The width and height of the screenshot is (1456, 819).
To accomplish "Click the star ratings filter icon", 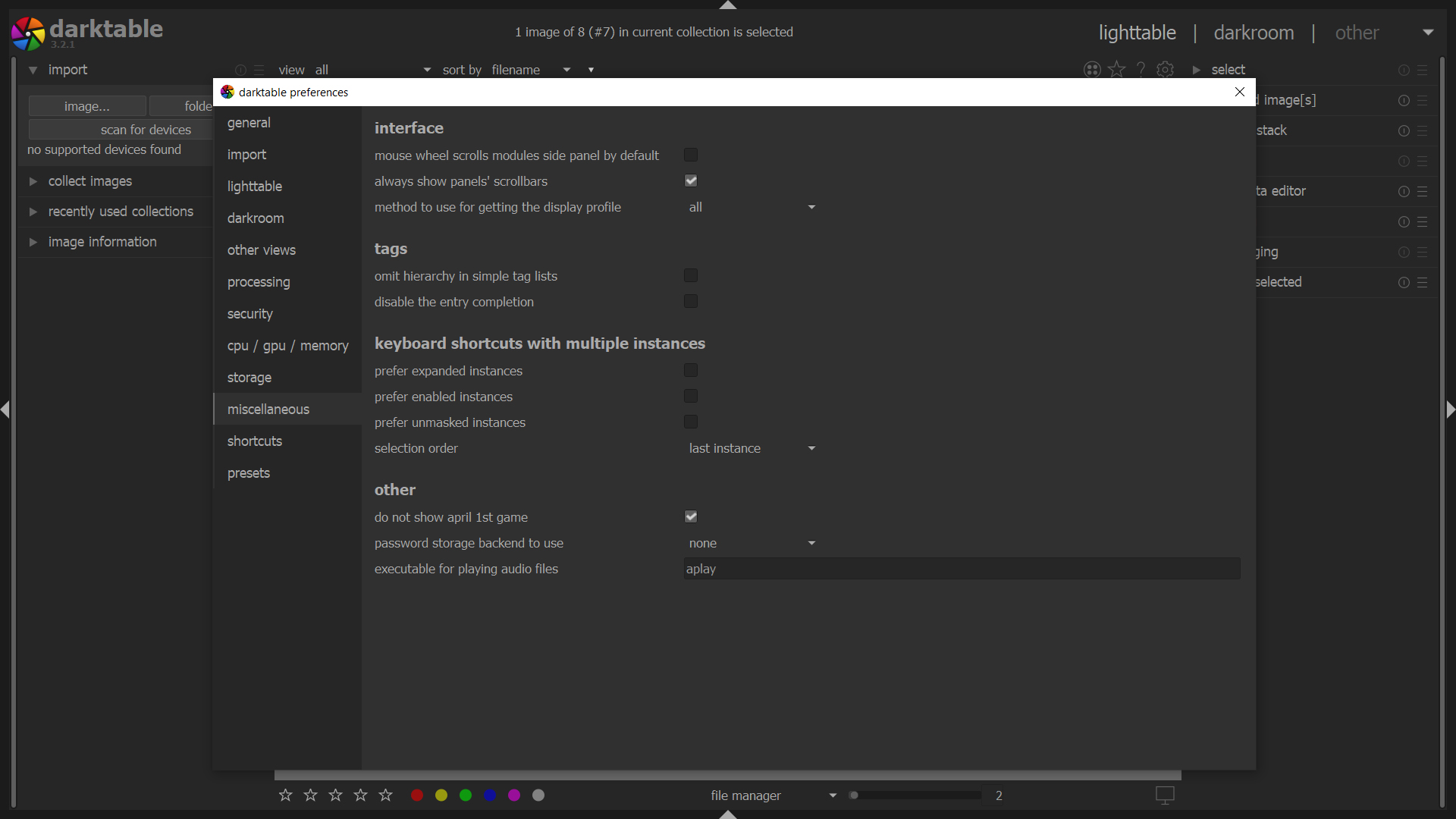I will pyautogui.click(x=1116, y=69).
